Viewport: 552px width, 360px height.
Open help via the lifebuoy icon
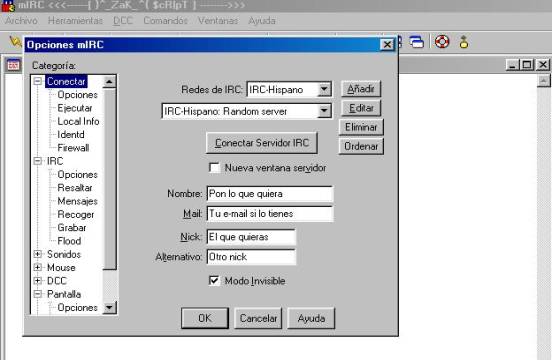pyautogui.click(x=442, y=42)
